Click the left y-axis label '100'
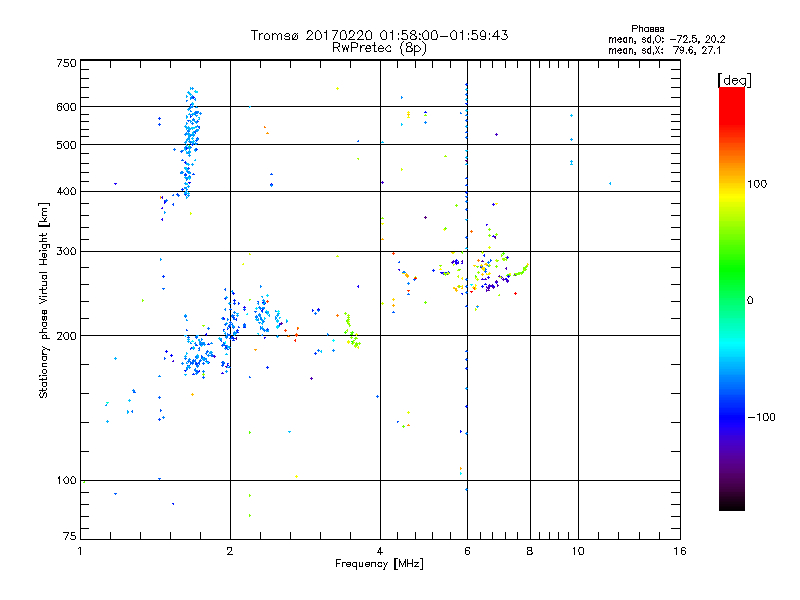Viewport: 800px width, 600px height. [x=66, y=480]
